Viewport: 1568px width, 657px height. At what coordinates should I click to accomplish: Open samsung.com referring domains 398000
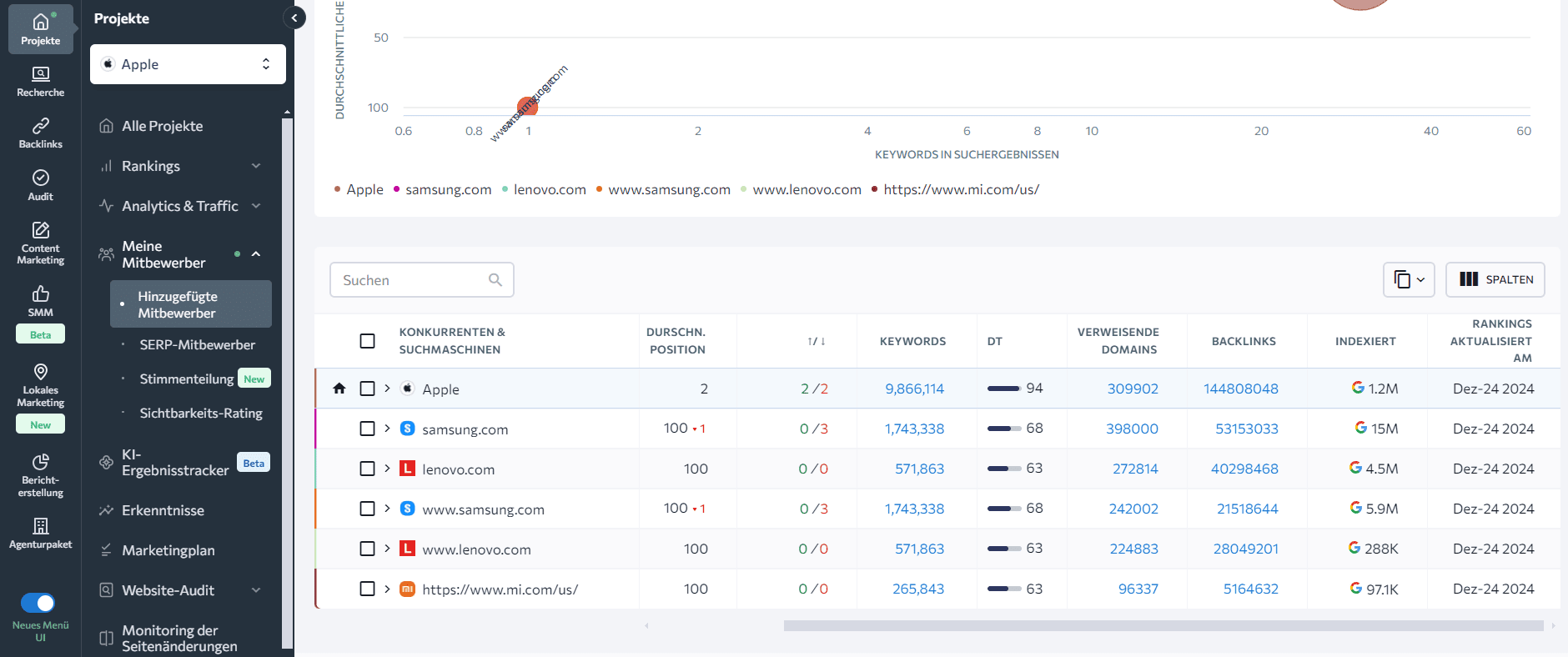click(1132, 429)
